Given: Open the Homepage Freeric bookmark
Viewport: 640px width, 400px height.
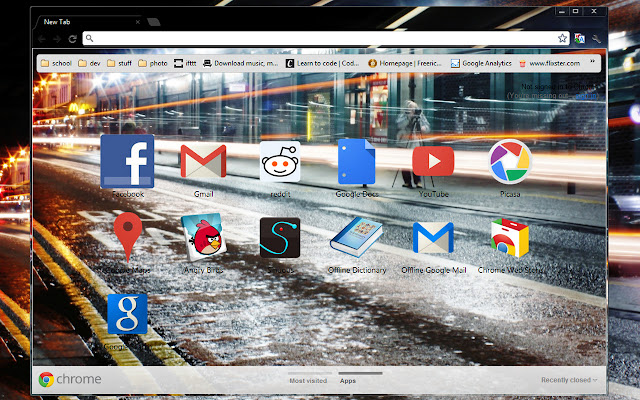Looking at the screenshot, I should click(x=405, y=63).
